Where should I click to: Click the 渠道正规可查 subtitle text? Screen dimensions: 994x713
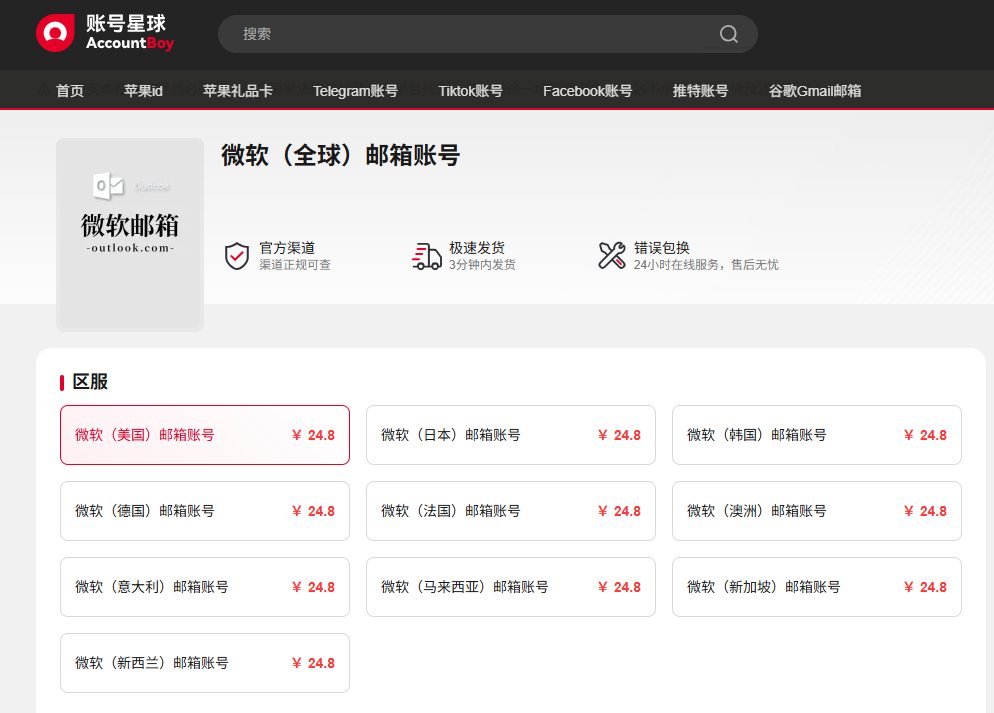pos(295,265)
